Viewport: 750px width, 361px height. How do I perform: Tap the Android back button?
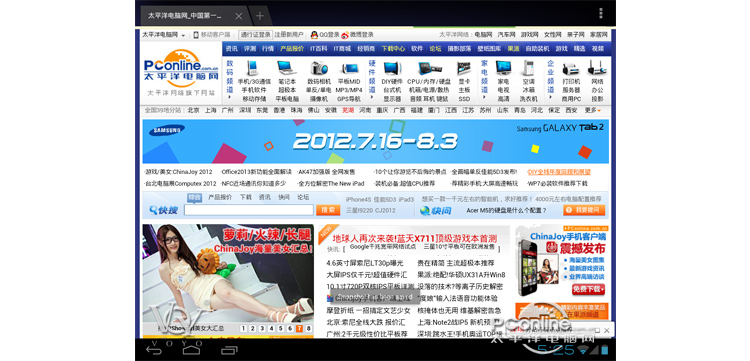pos(154,350)
